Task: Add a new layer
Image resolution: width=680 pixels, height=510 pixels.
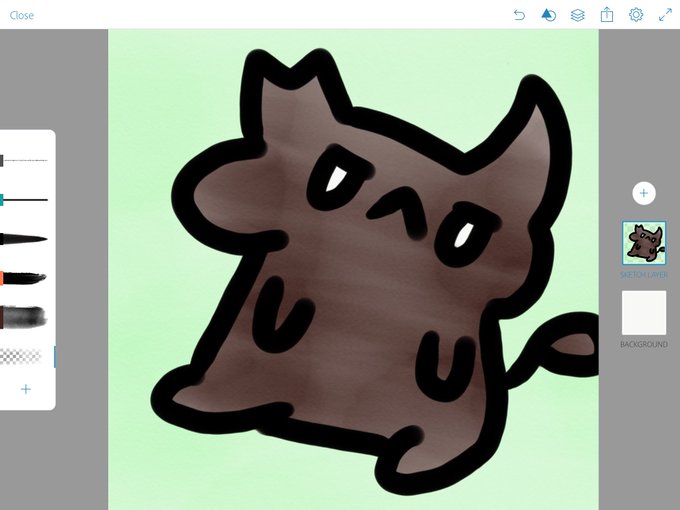Action: (644, 193)
